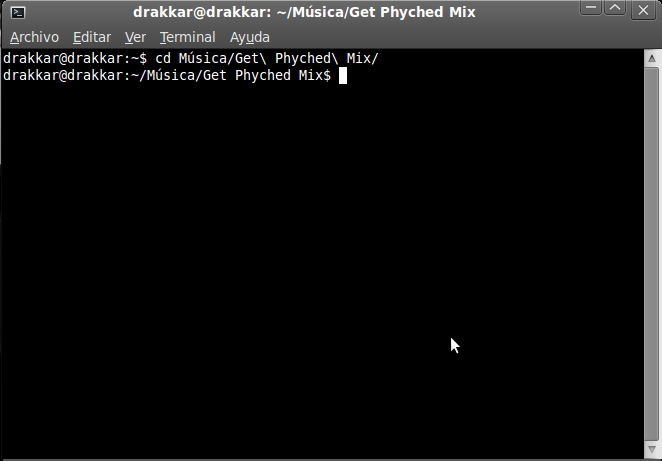This screenshot has height=461, width=662.
Task: Click the scrollbar up arrow
Action: click(x=652, y=58)
